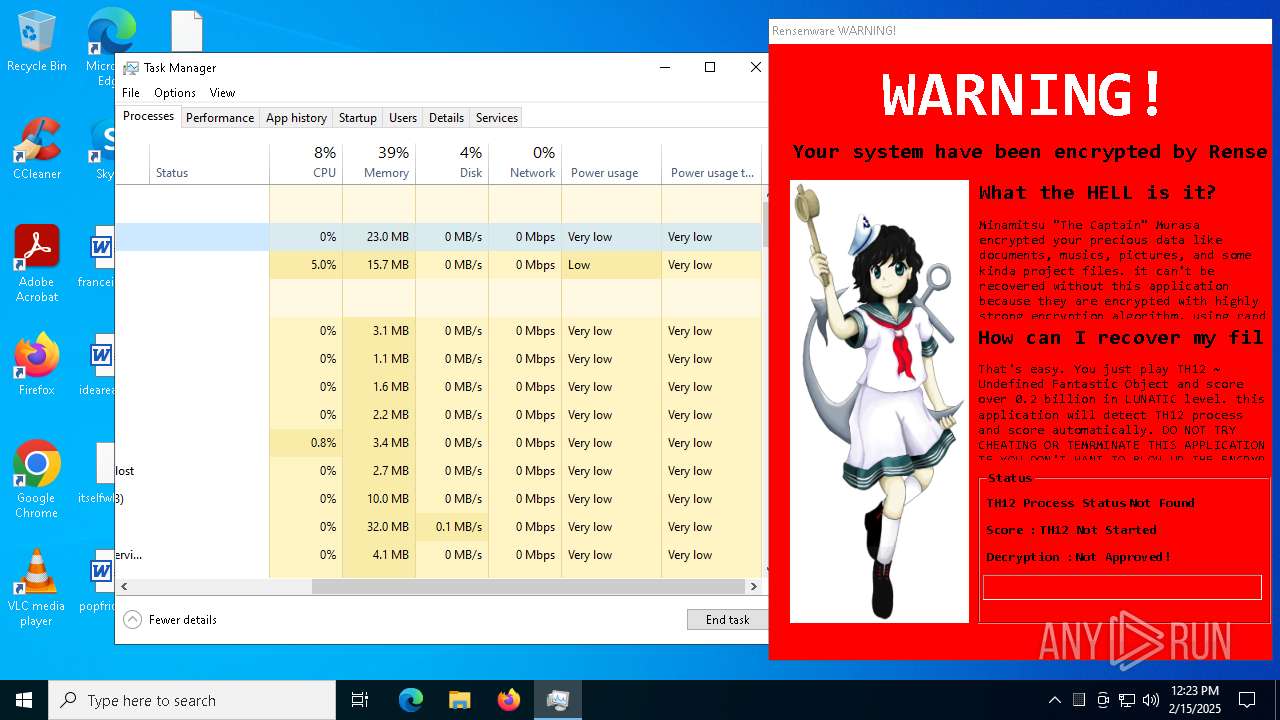The image size is (1280, 720).
Task: Click the horizontal scrollbar's left arrow
Action: pyautogui.click(x=124, y=587)
